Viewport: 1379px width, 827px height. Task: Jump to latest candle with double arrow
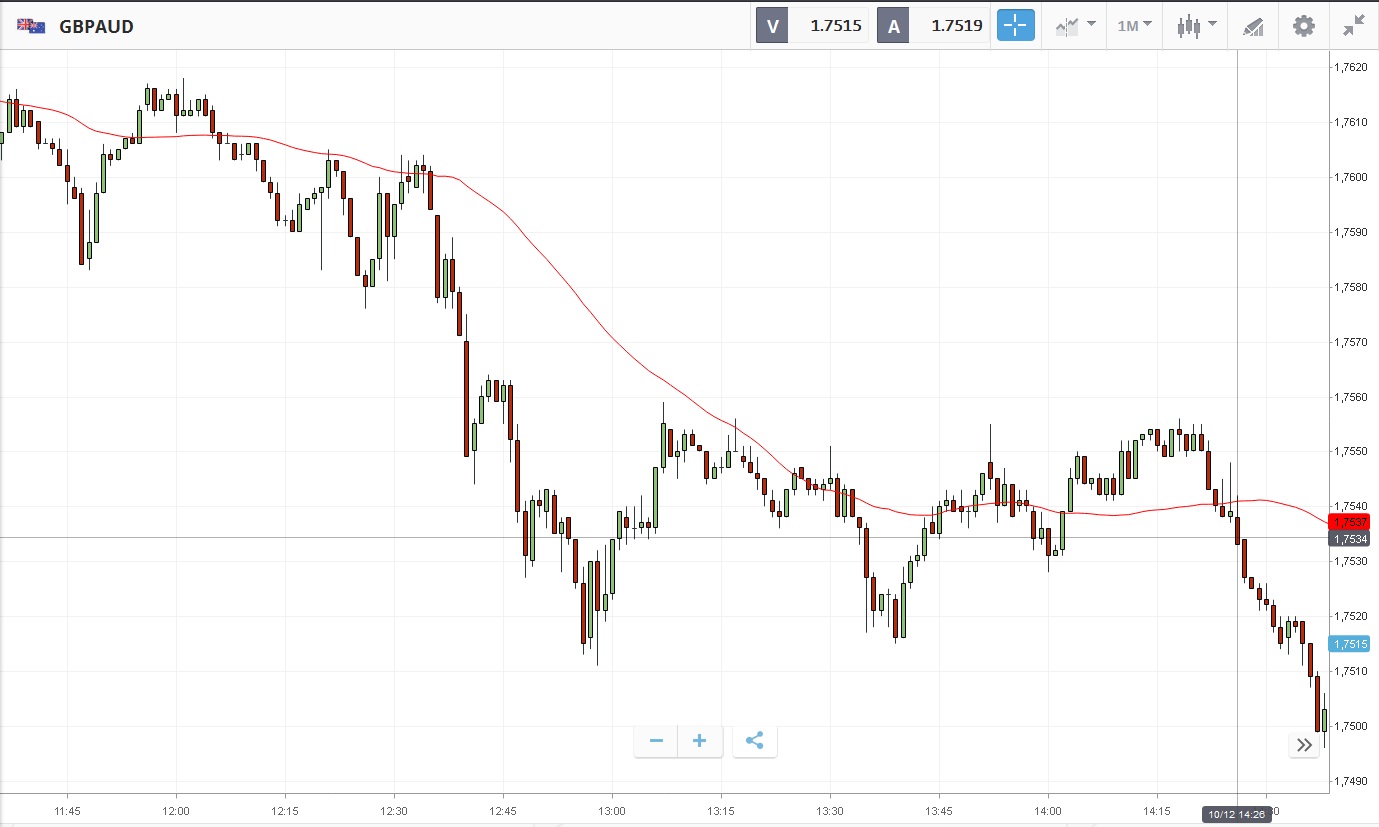point(1304,744)
